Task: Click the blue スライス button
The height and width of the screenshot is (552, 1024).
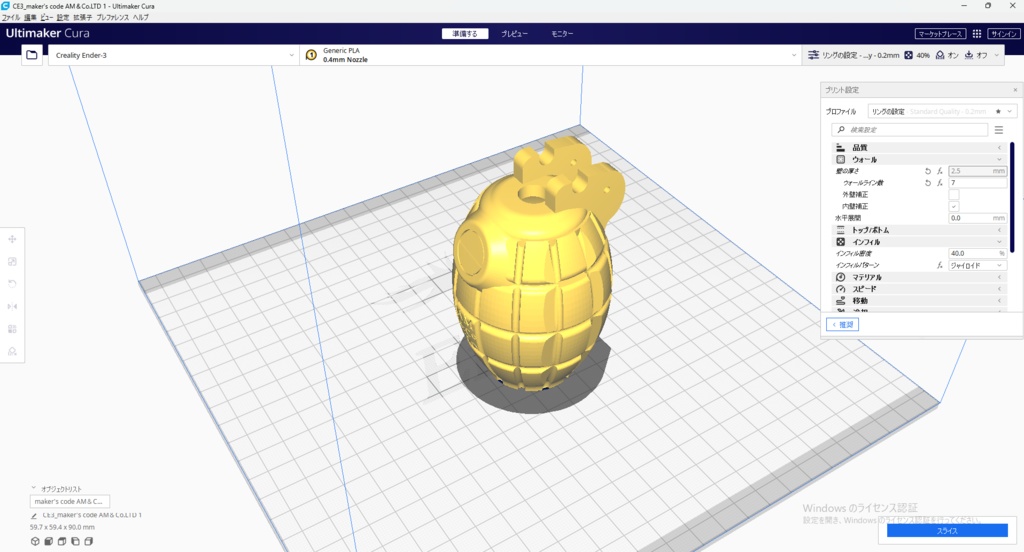Action: pyautogui.click(x=947, y=530)
